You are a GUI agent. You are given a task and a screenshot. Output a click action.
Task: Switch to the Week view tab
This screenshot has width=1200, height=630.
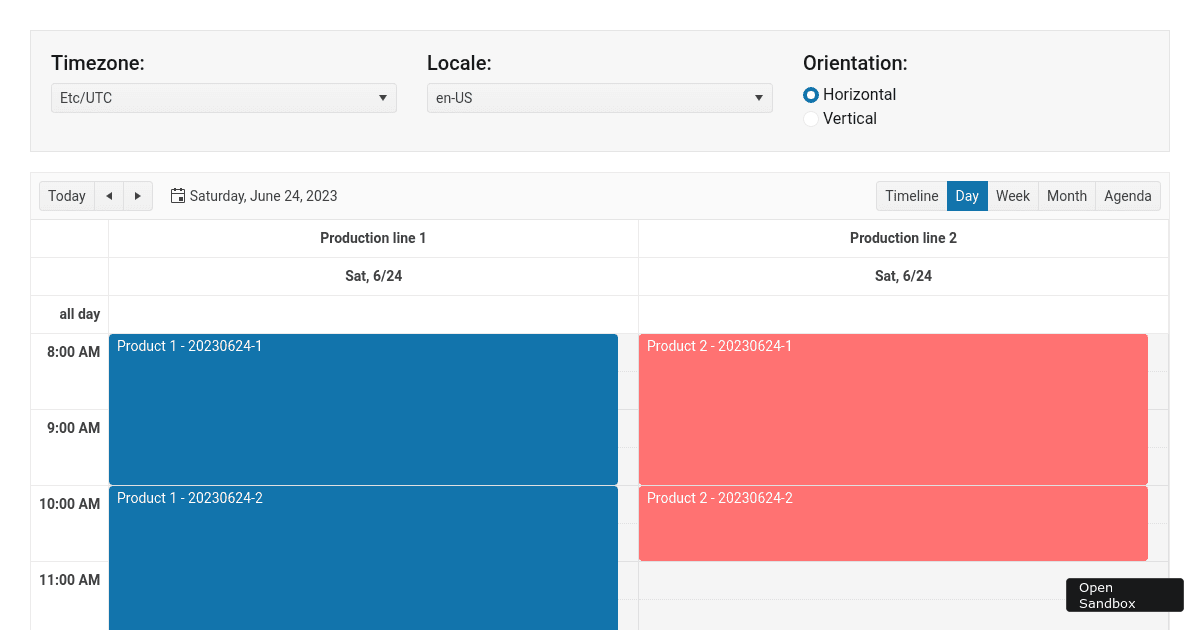point(1013,196)
